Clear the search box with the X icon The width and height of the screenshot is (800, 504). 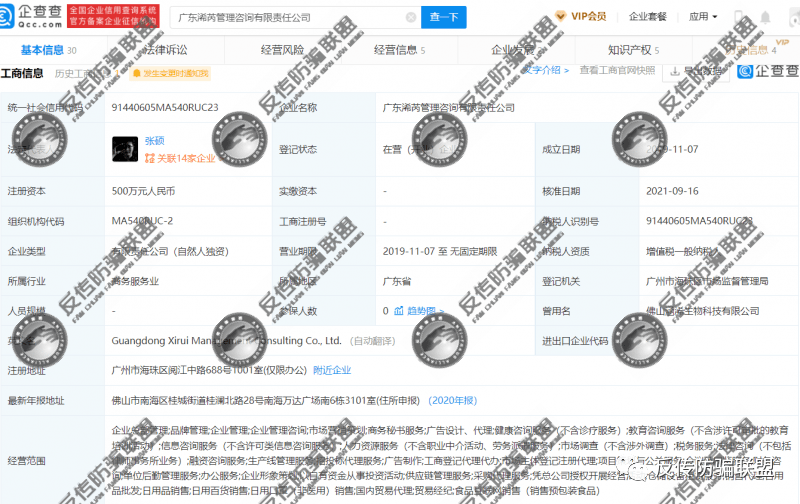pyautogui.click(x=411, y=17)
